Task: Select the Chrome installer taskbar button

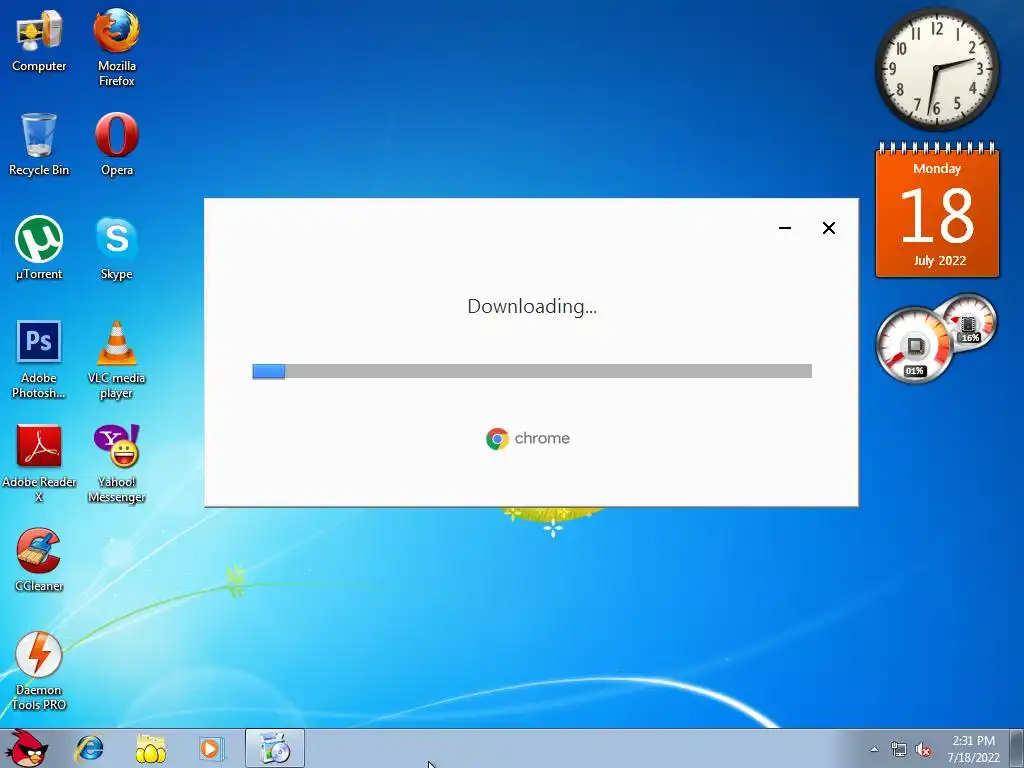Action: (x=275, y=748)
